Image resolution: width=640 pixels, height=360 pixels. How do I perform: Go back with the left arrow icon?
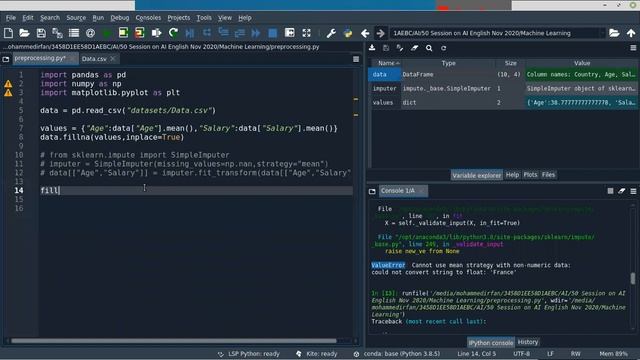click(365, 33)
